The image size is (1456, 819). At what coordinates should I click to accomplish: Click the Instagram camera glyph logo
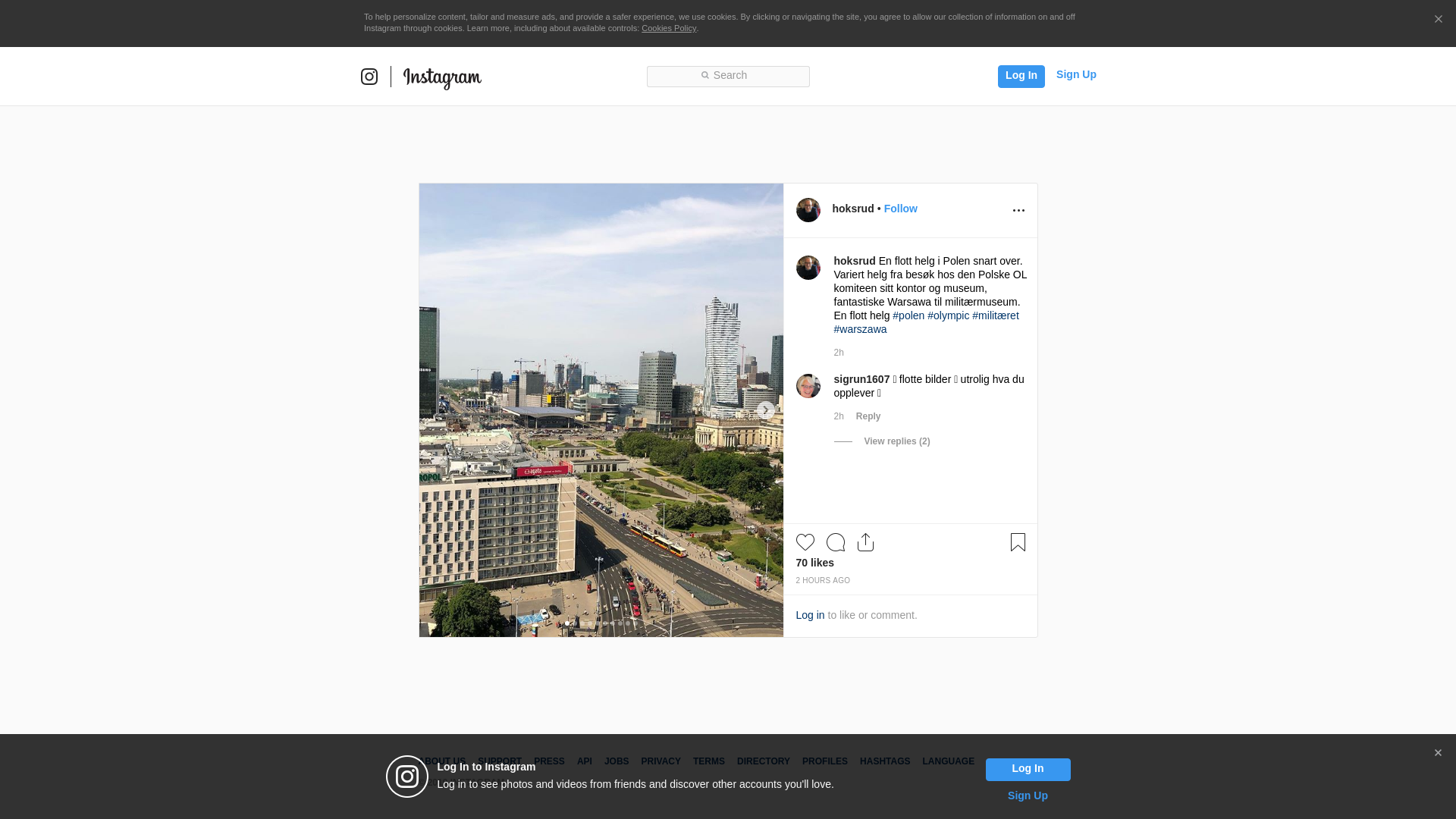369,77
